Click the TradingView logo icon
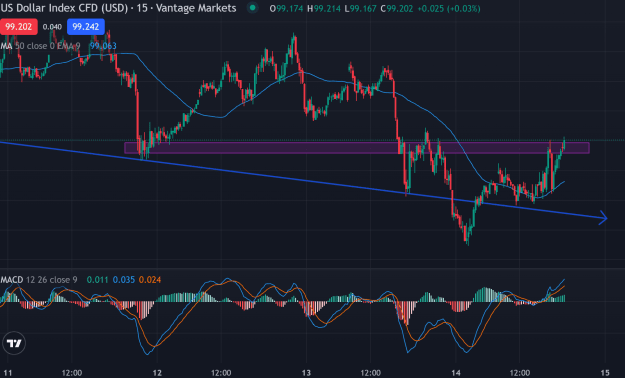Viewport: 625px width, 378px height. (14, 343)
